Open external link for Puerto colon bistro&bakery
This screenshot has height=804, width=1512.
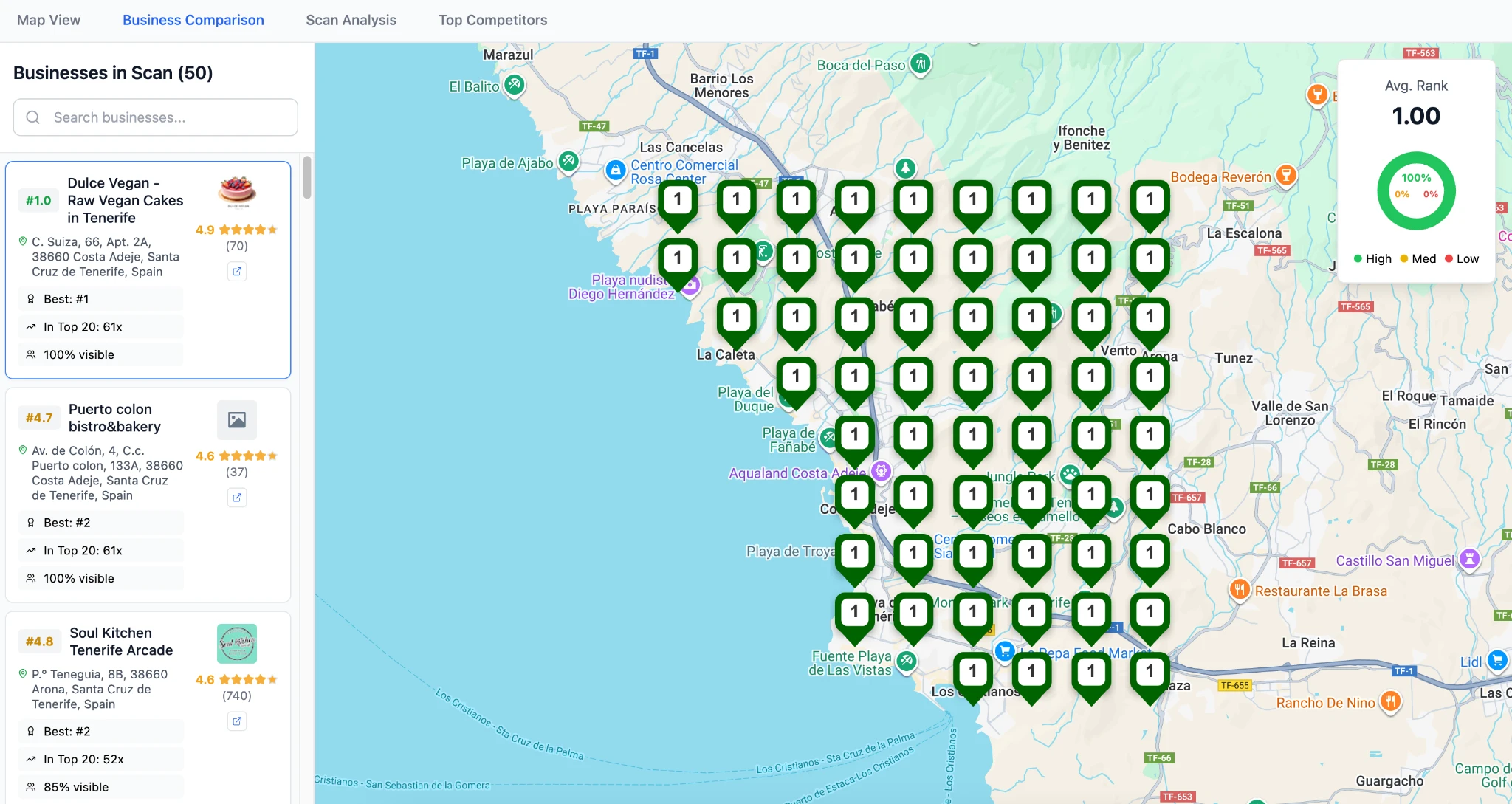pos(237,498)
